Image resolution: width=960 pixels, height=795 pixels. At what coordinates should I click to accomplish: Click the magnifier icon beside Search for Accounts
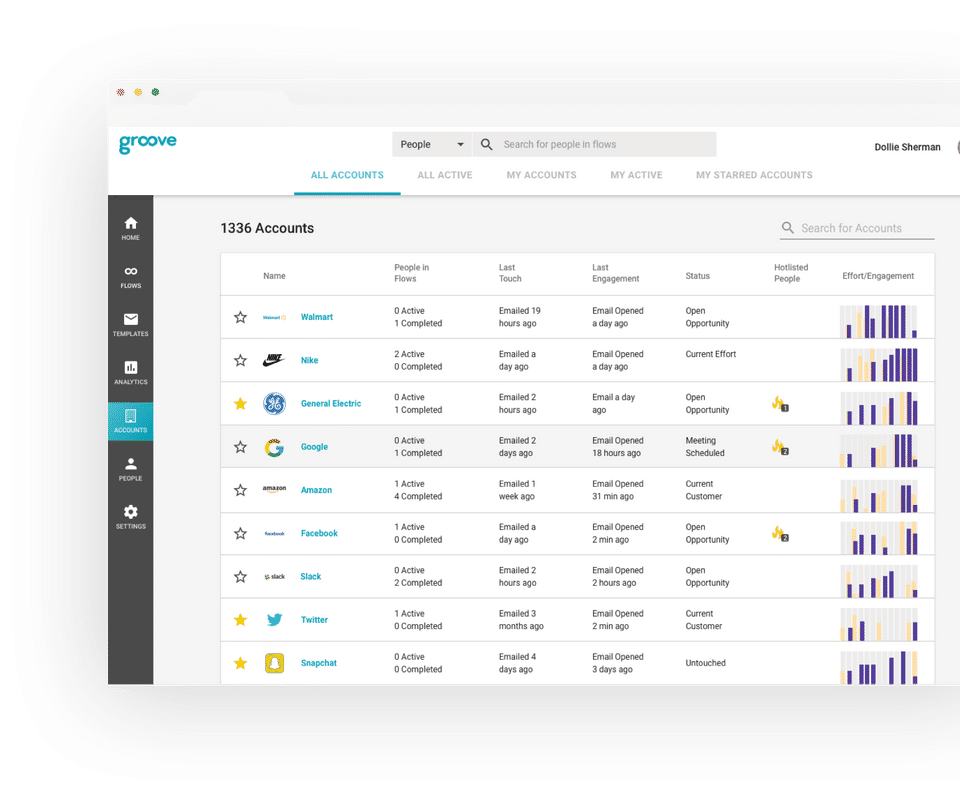787,228
